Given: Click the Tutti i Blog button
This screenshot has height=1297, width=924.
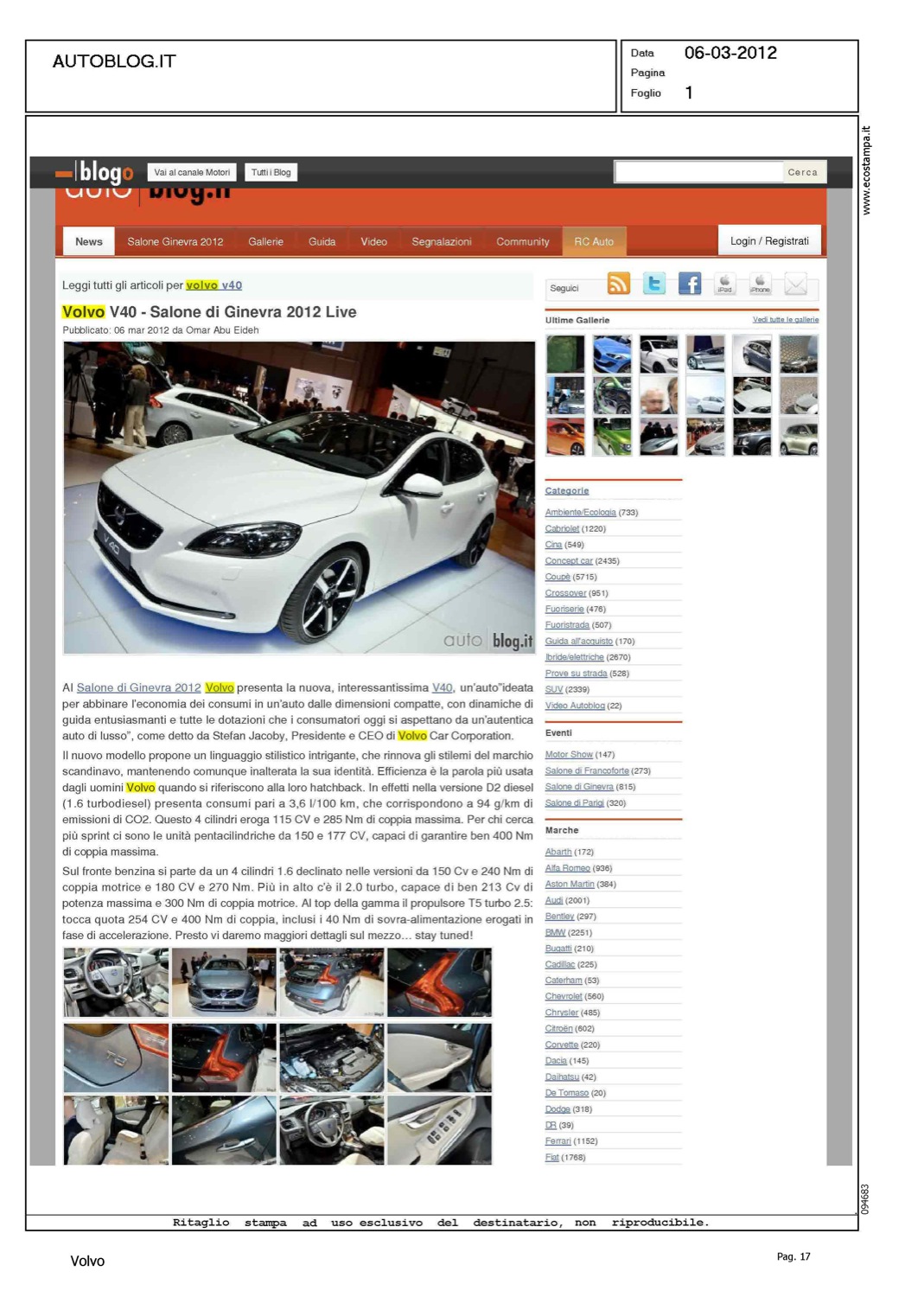Looking at the screenshot, I should (271, 172).
